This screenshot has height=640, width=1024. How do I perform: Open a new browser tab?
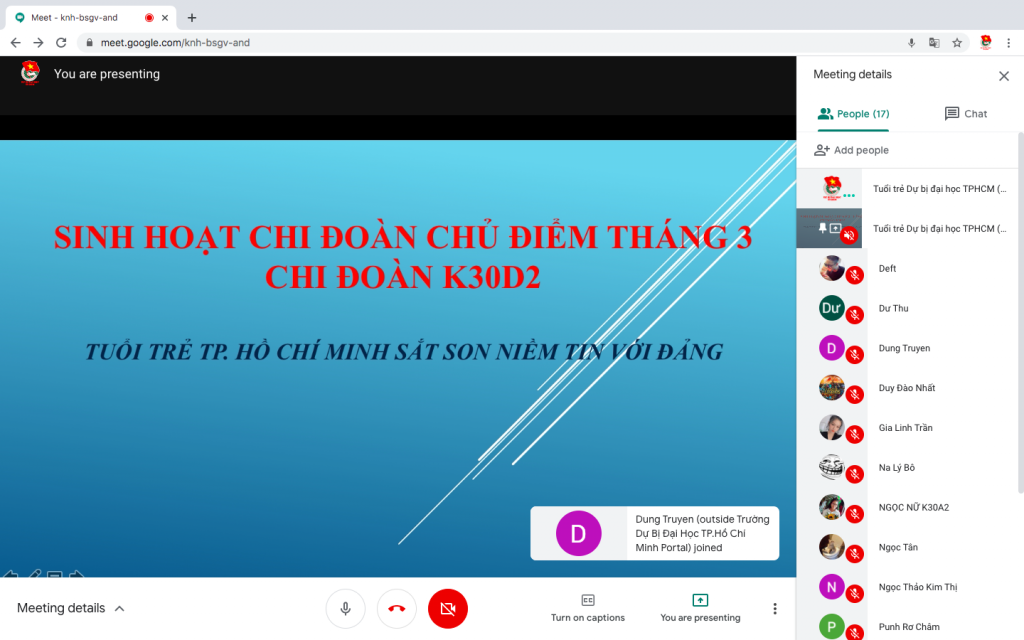(x=191, y=18)
